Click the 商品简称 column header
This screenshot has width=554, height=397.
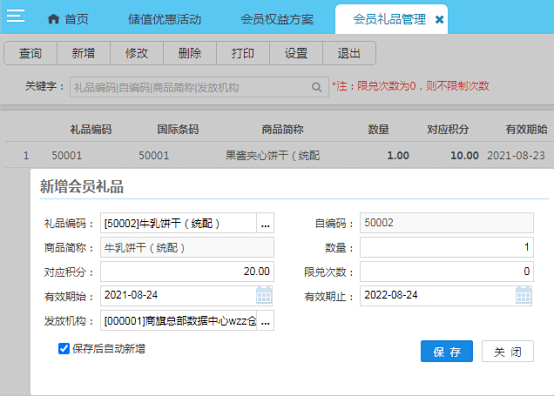(282, 129)
